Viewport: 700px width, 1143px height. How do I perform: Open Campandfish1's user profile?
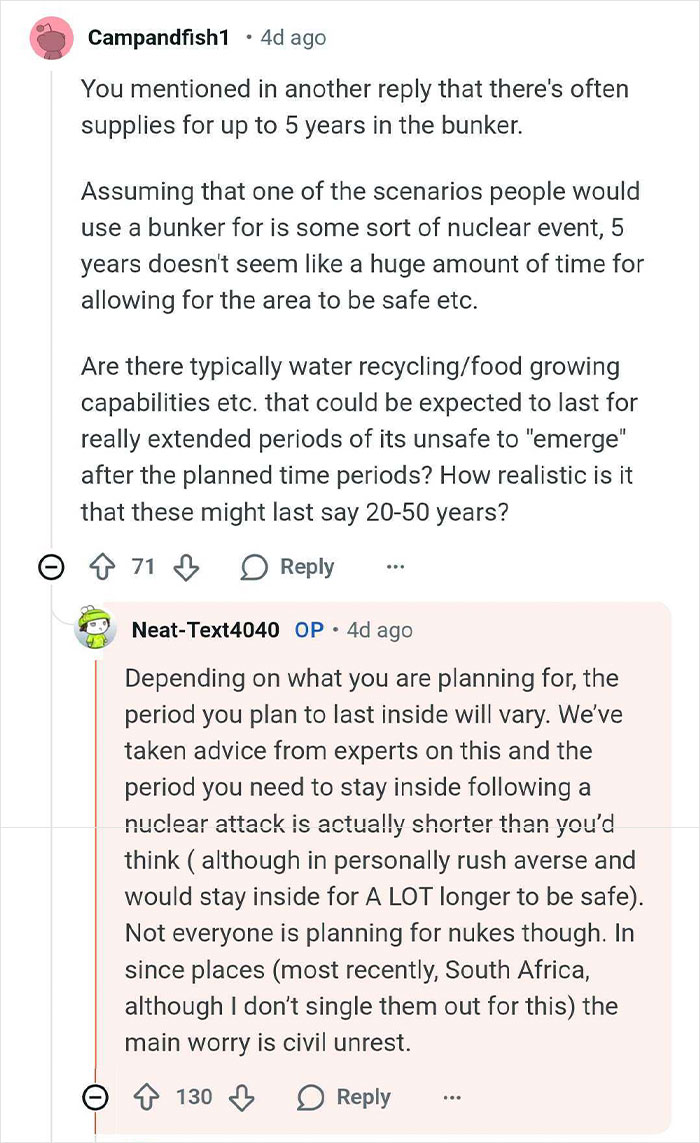(x=160, y=37)
